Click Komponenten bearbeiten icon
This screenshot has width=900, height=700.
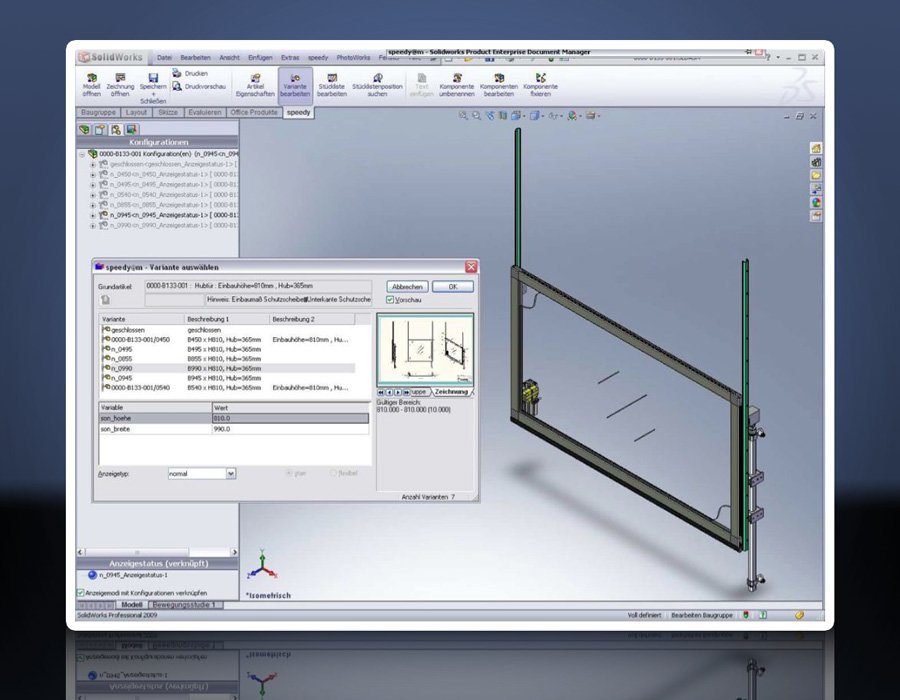498,85
